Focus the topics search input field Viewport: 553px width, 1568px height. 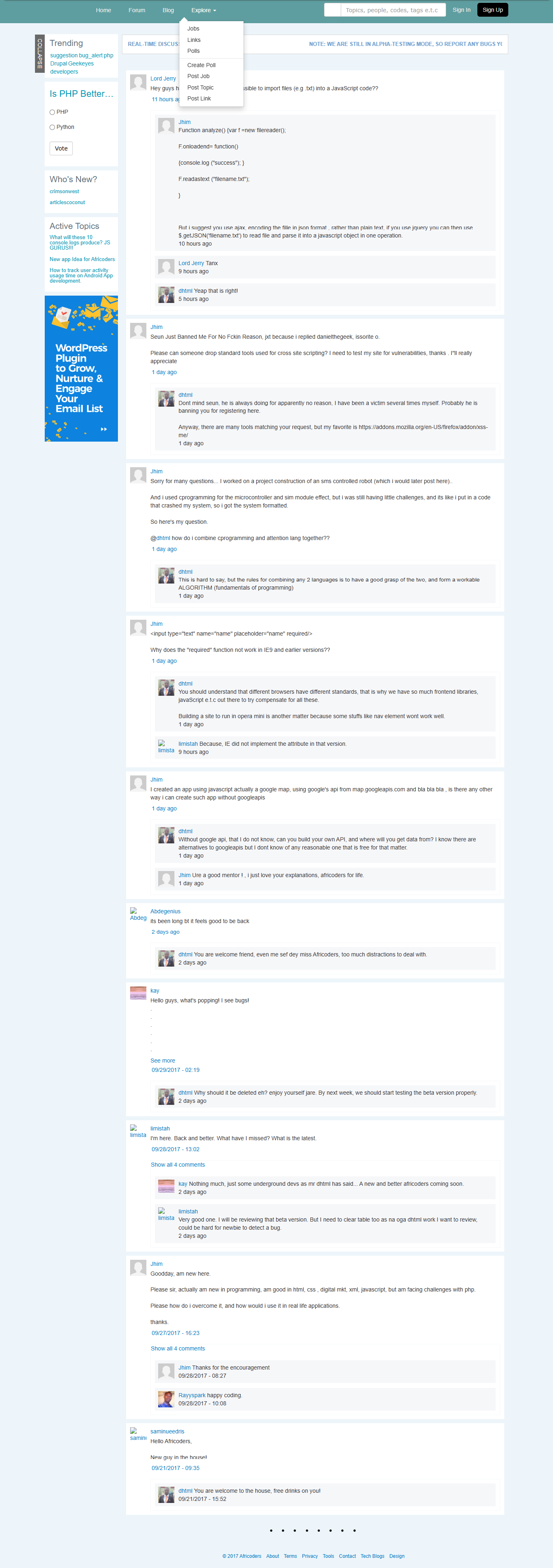coord(393,10)
